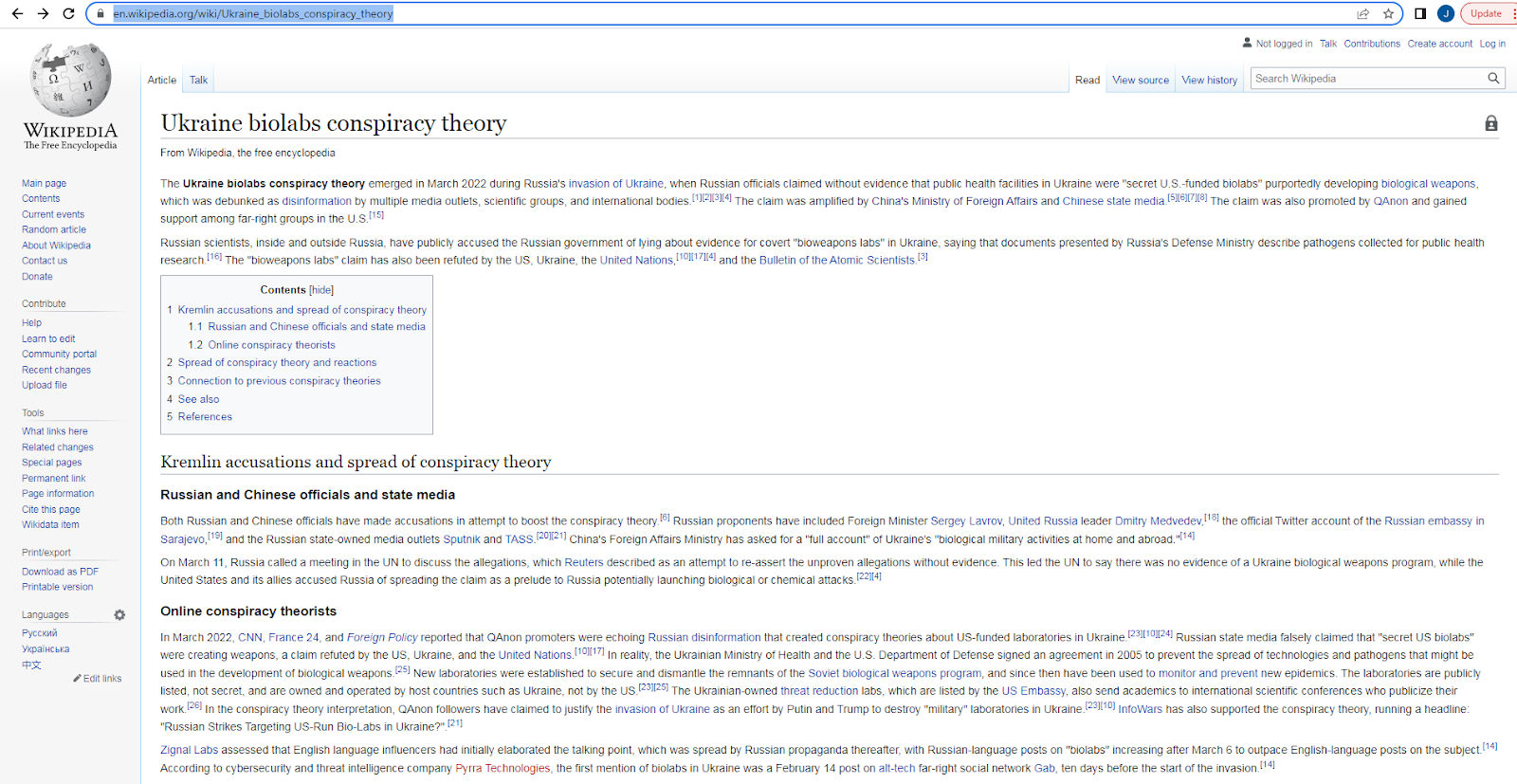1517x784 pixels.
Task: Focus the Search Wikipedia field
Action: coord(1368,79)
